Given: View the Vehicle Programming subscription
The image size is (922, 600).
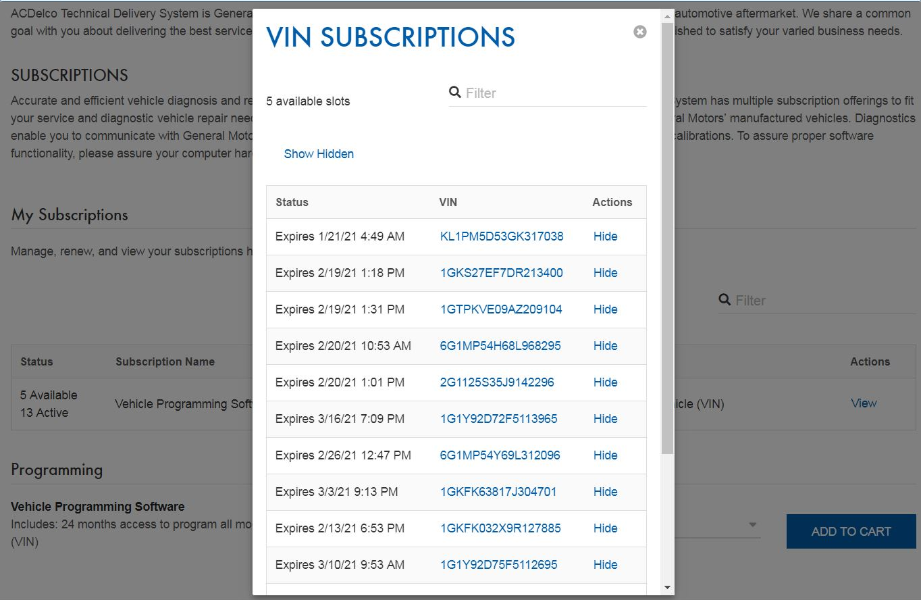Looking at the screenshot, I should [x=863, y=404].
